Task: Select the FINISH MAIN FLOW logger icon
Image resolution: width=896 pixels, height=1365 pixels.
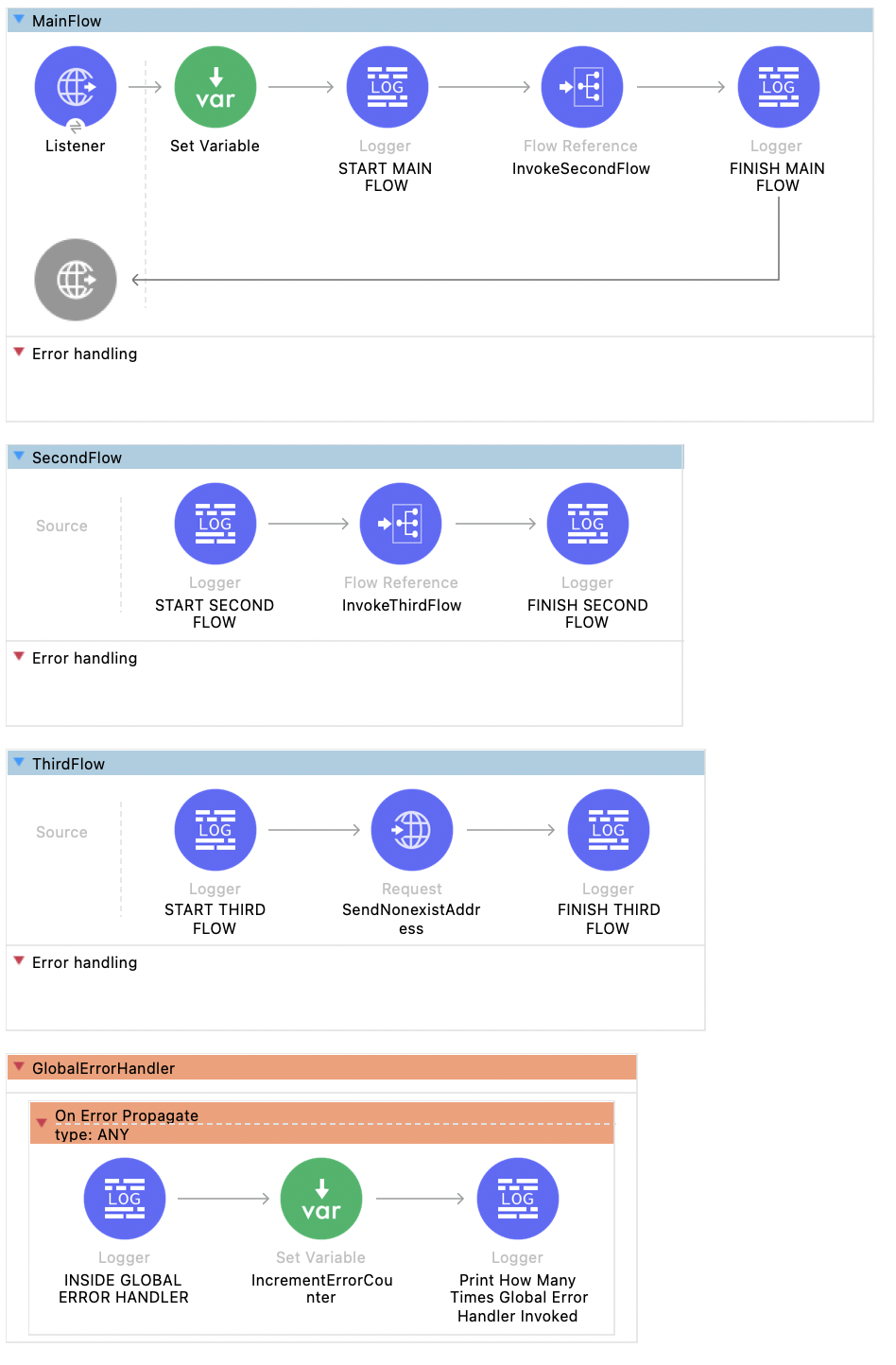Action: [x=778, y=88]
